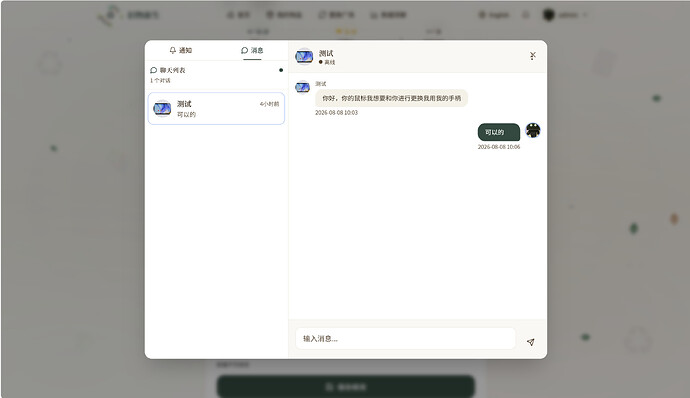Click the '1个对话' conversation count text
Image resolution: width=690 pixels, height=398 pixels.
click(160, 81)
